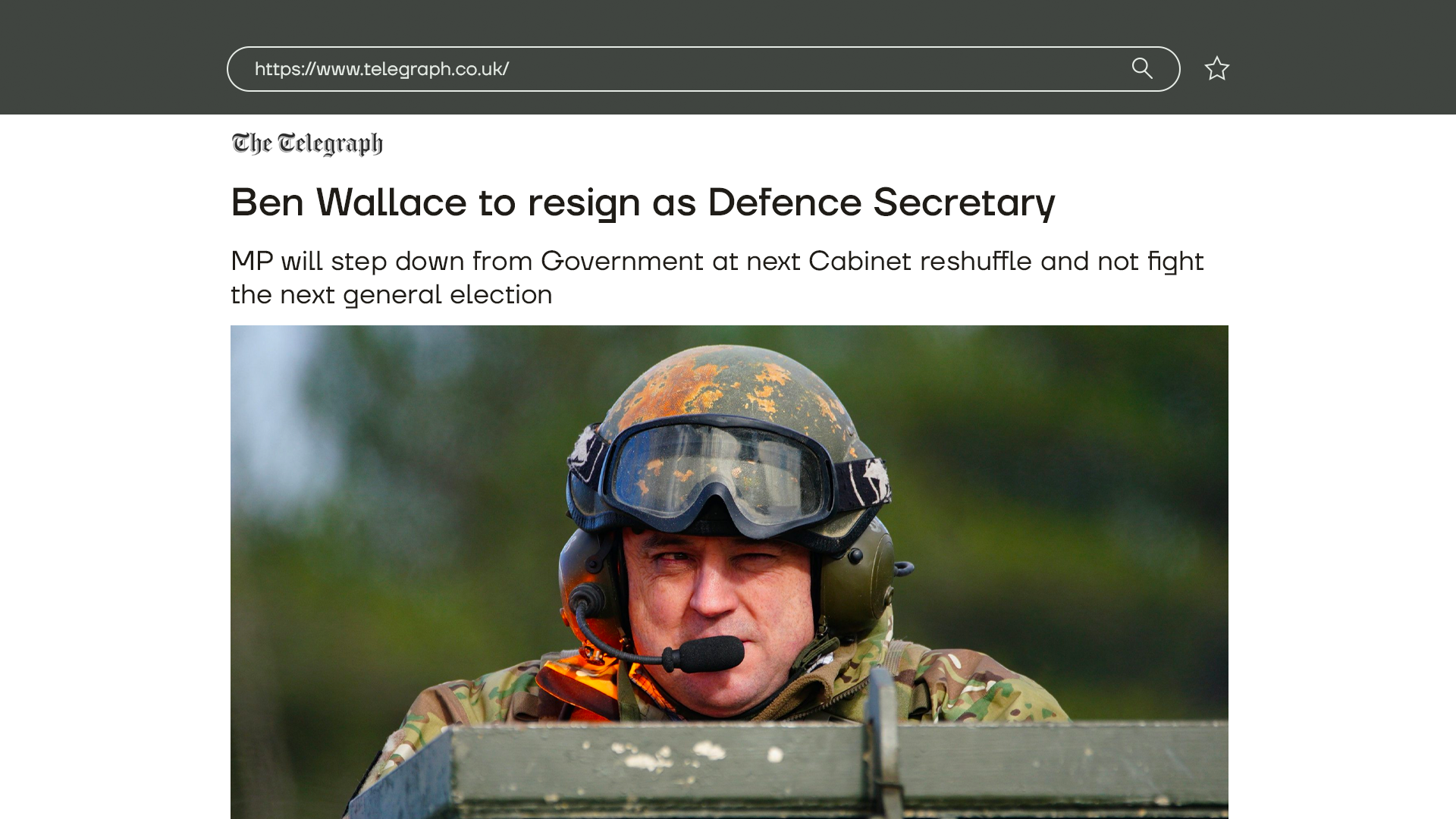Click the words 'Defence Secretary' in the headline

881,202
